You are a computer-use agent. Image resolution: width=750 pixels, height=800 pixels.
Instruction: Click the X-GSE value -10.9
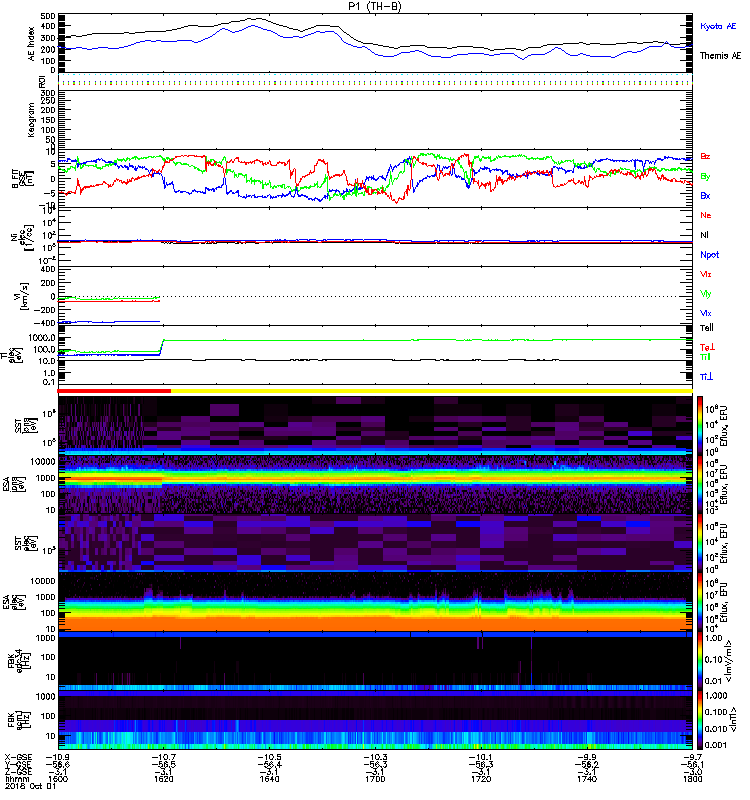[x=58, y=757]
